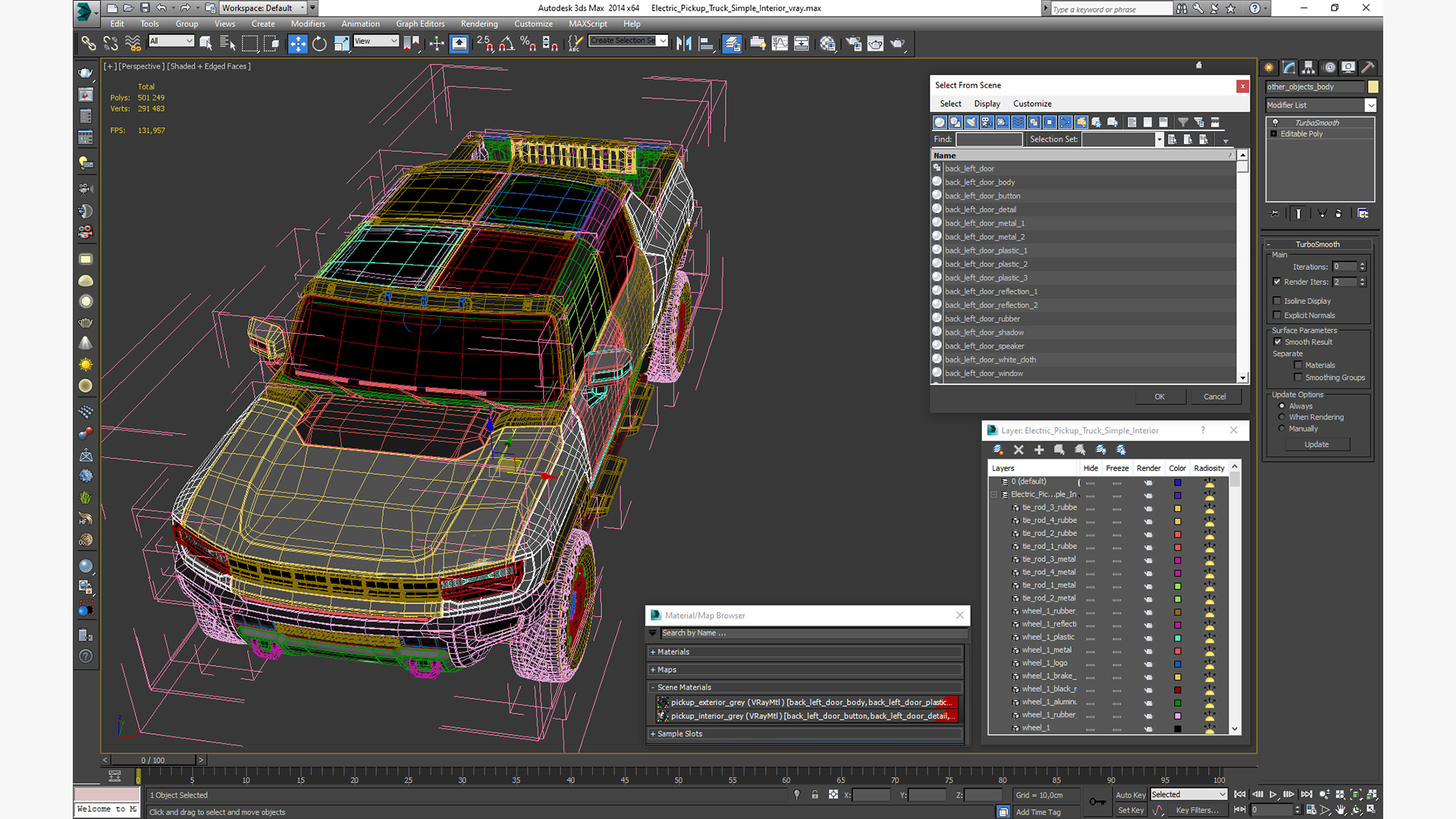1456x819 pixels.
Task: Open the Utilities hammer panel tab
Action: tap(1367, 67)
